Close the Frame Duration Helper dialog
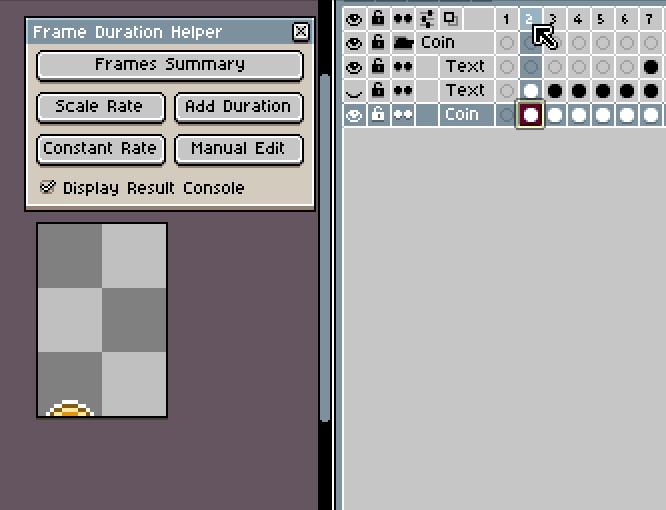The image size is (666, 510). 301,31
